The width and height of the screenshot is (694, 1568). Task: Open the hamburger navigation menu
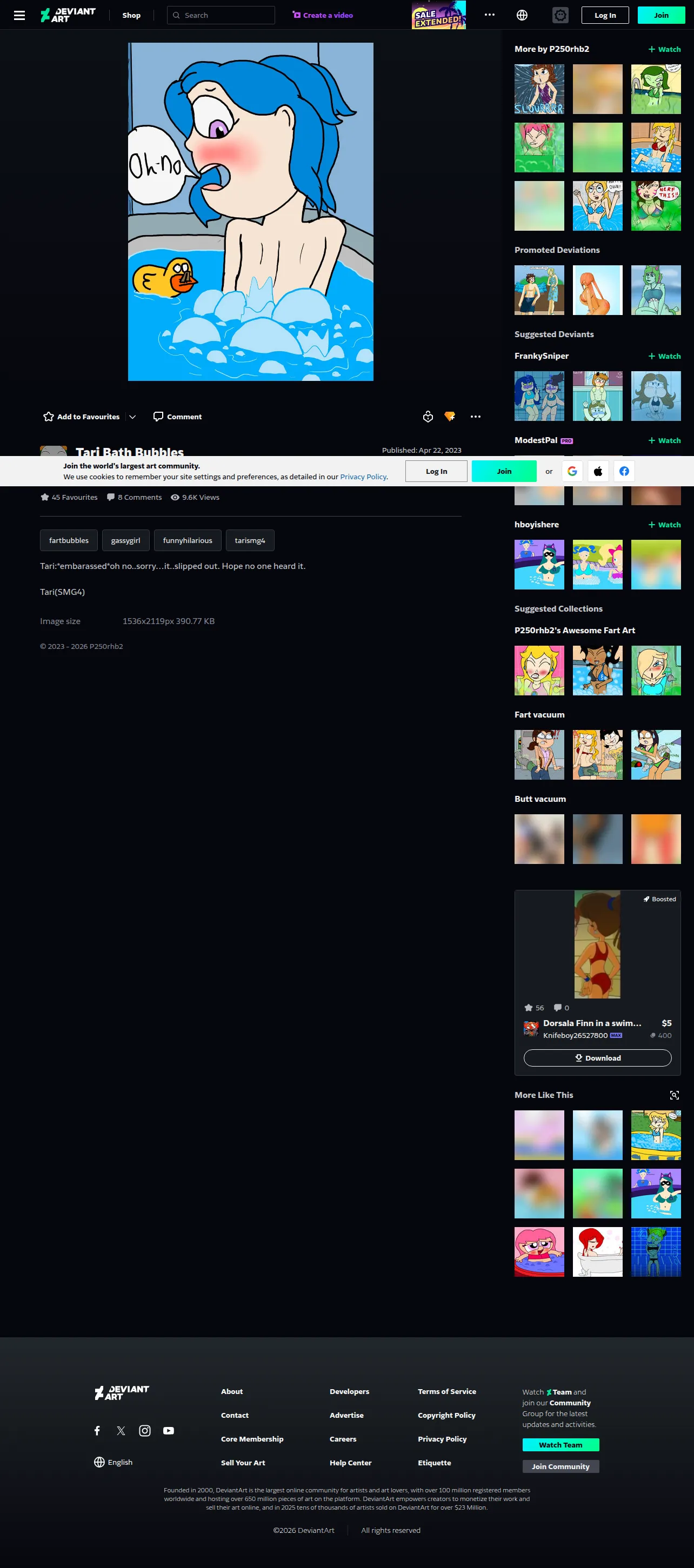[19, 15]
